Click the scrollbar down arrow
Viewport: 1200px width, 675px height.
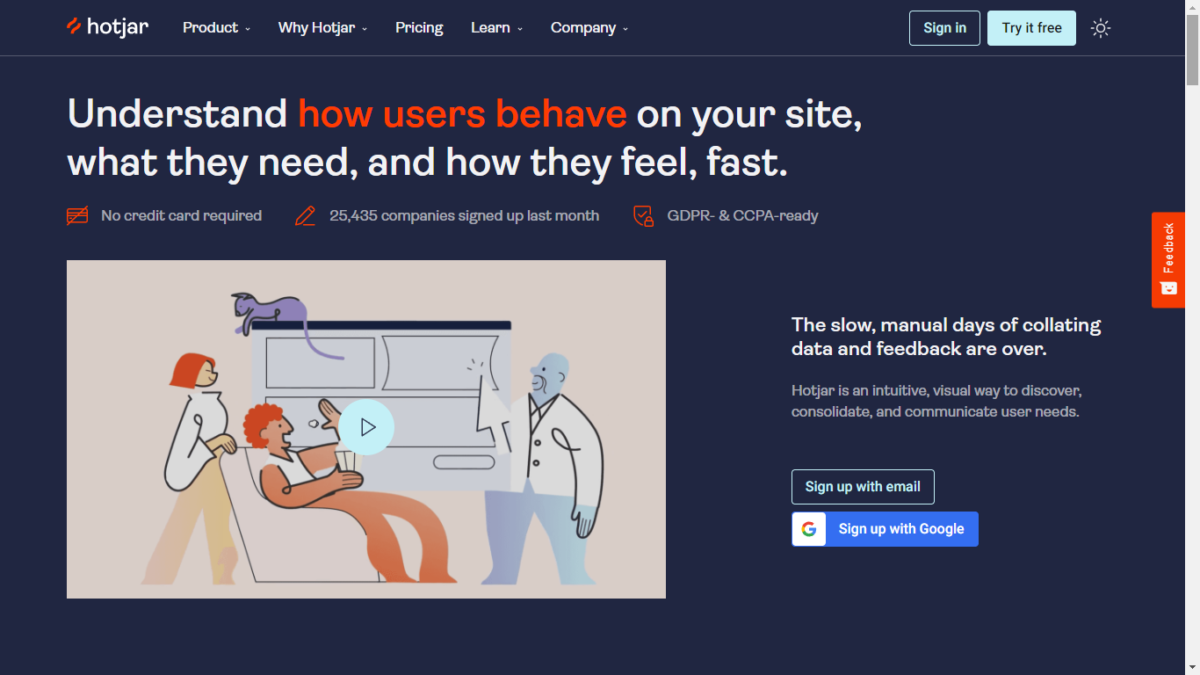(1192, 667)
